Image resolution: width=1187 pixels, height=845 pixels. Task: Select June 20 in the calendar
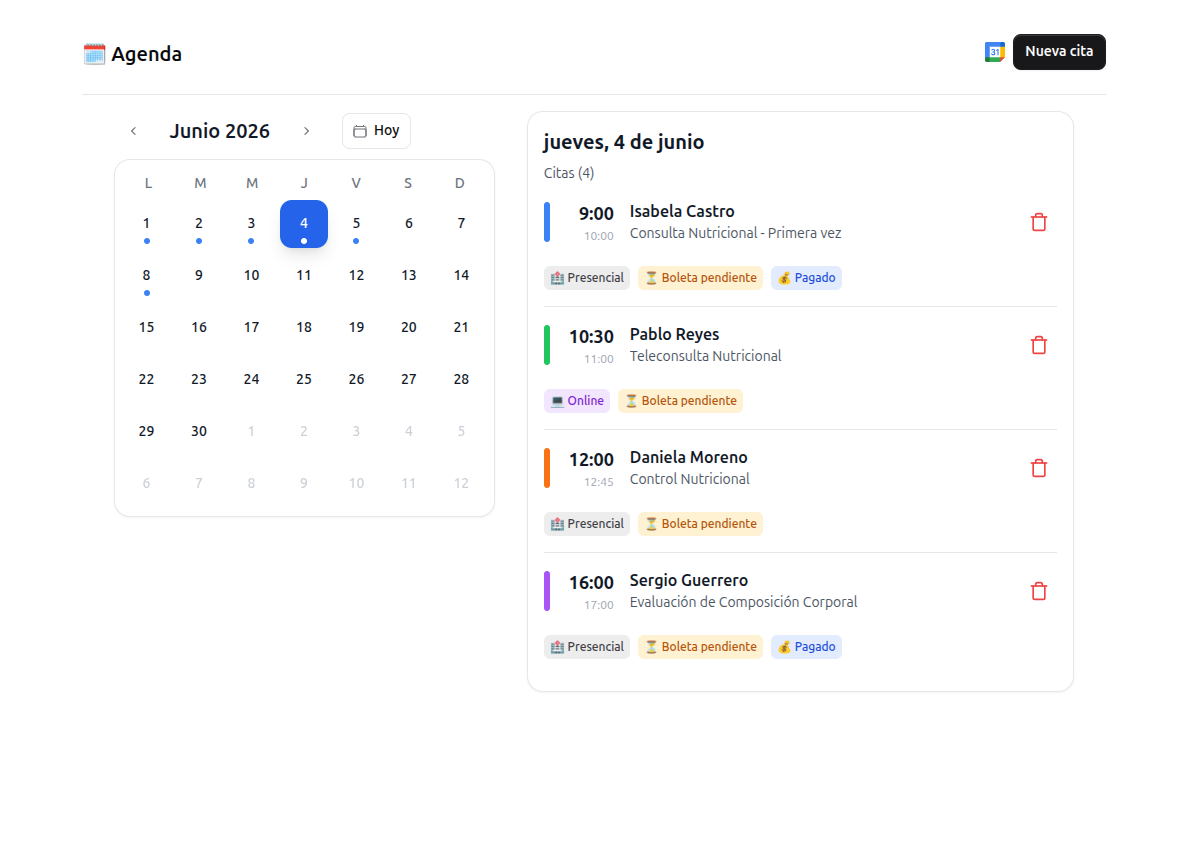[409, 328]
